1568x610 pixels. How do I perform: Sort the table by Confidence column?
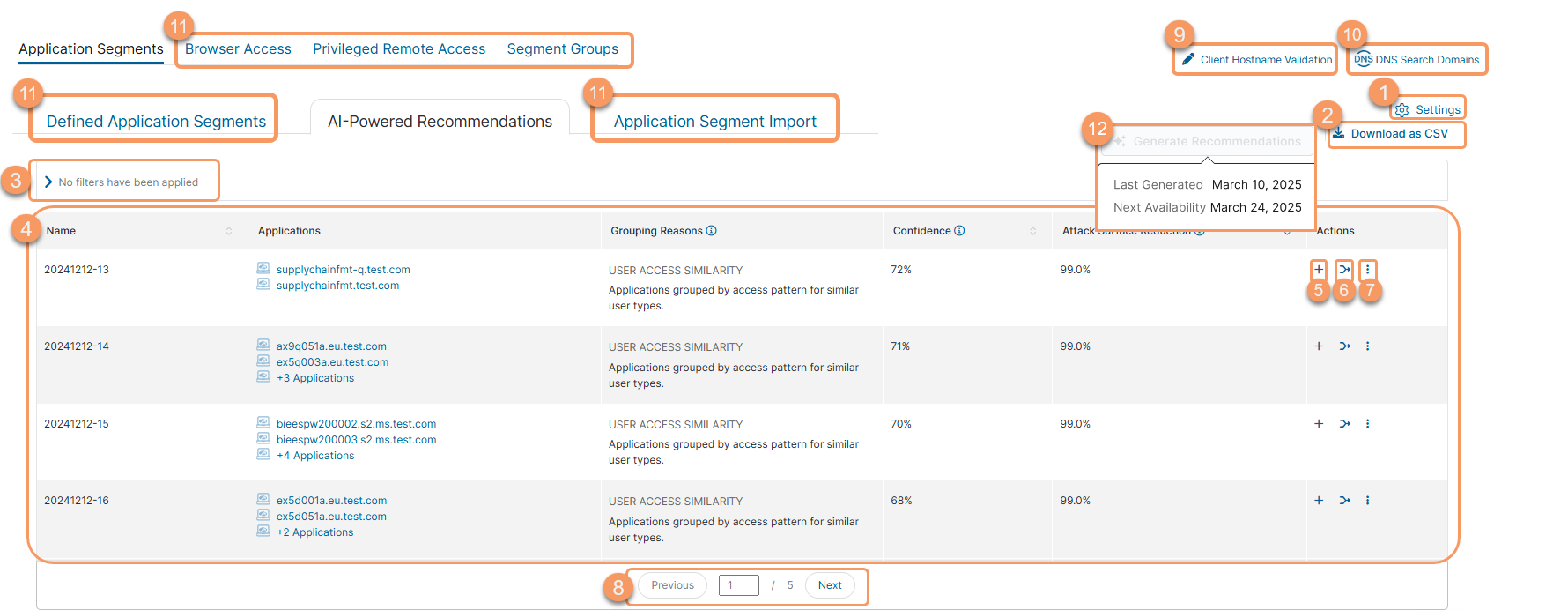pyautogui.click(x=1032, y=231)
